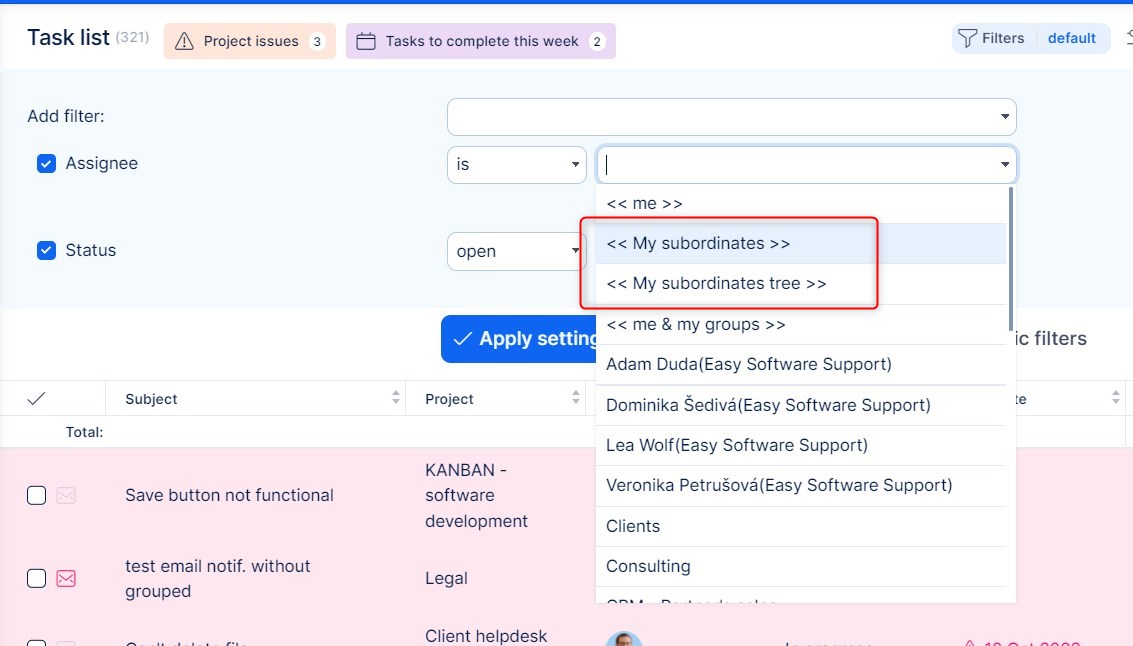Click the Filters funnel icon
This screenshot has height=646, width=1133.
[967, 38]
